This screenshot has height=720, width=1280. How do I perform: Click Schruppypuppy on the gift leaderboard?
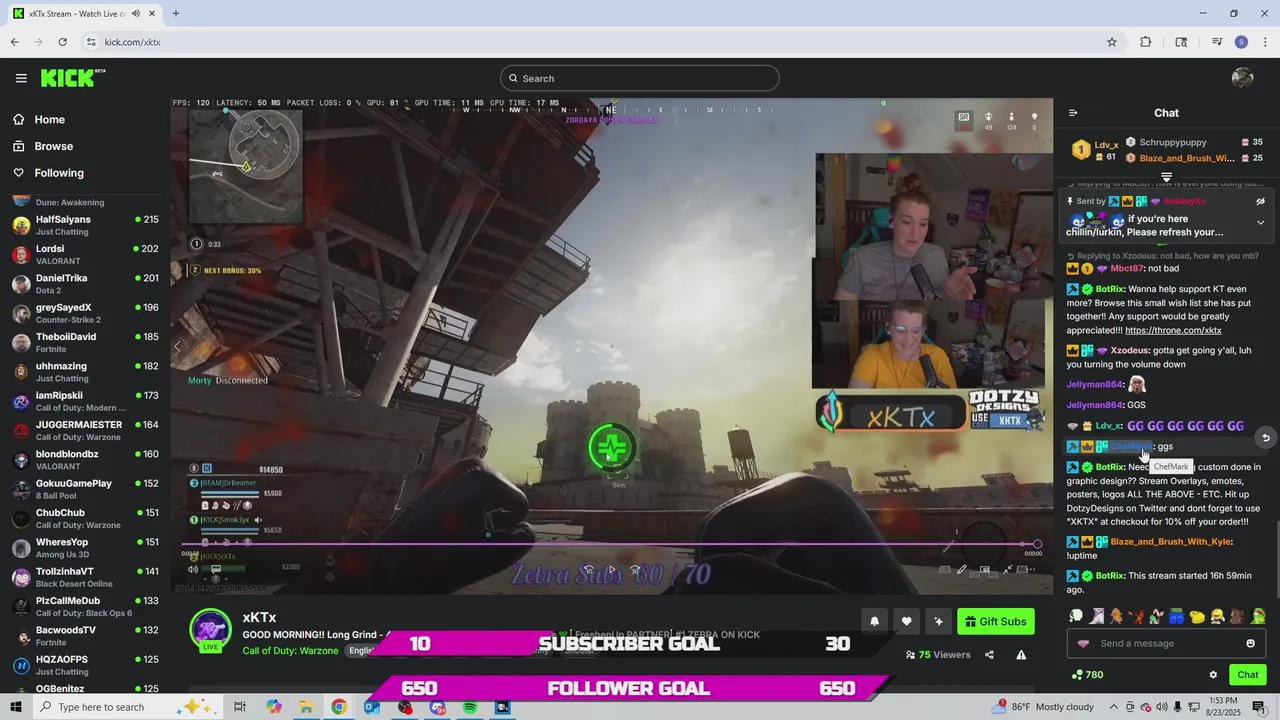point(1173,142)
